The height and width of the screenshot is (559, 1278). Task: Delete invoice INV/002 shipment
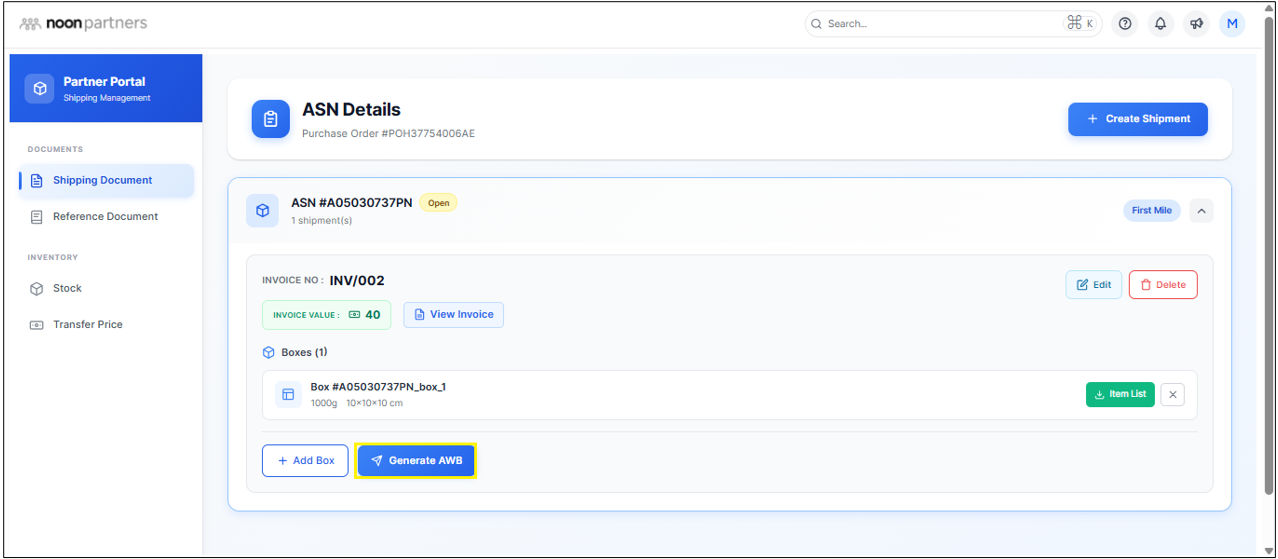[x=1162, y=285]
